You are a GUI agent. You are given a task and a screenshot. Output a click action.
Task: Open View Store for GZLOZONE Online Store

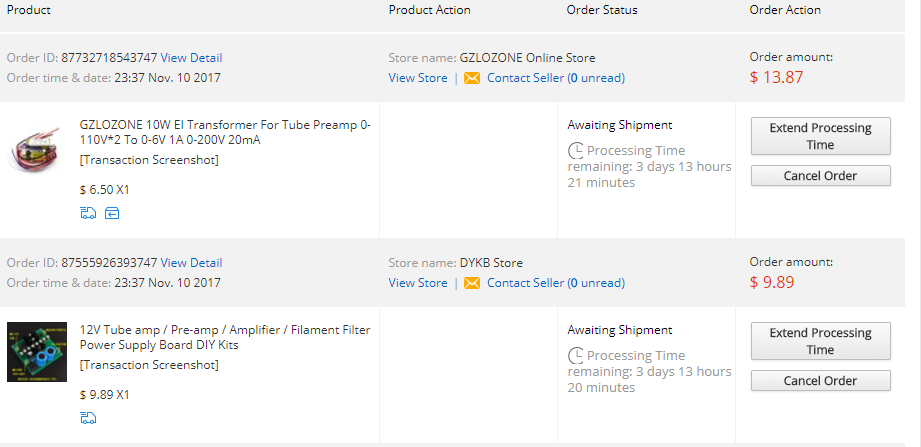tap(418, 78)
